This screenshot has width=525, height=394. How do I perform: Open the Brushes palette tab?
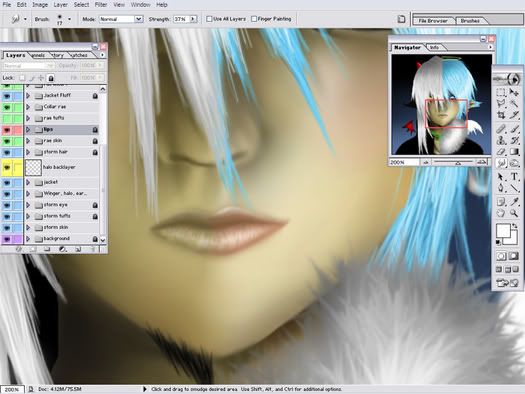470,21
